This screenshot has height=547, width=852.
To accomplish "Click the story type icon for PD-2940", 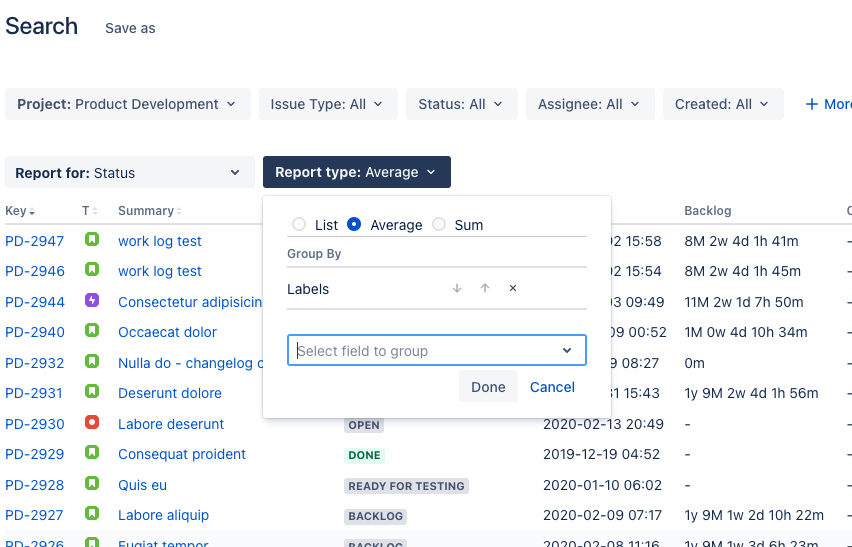I will click(92, 330).
